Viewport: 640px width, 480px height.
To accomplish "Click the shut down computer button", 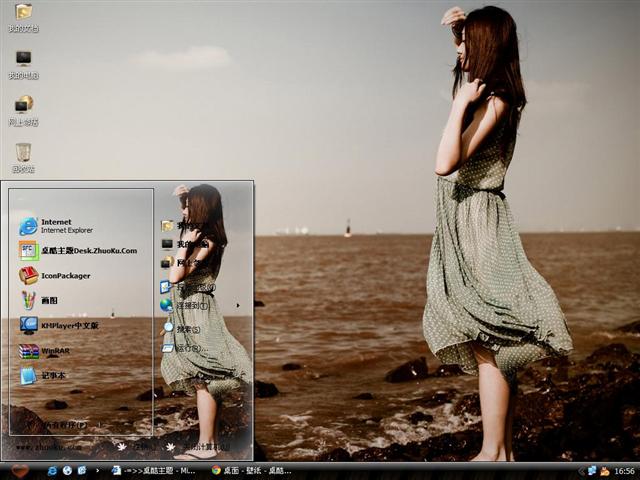I will [199, 446].
